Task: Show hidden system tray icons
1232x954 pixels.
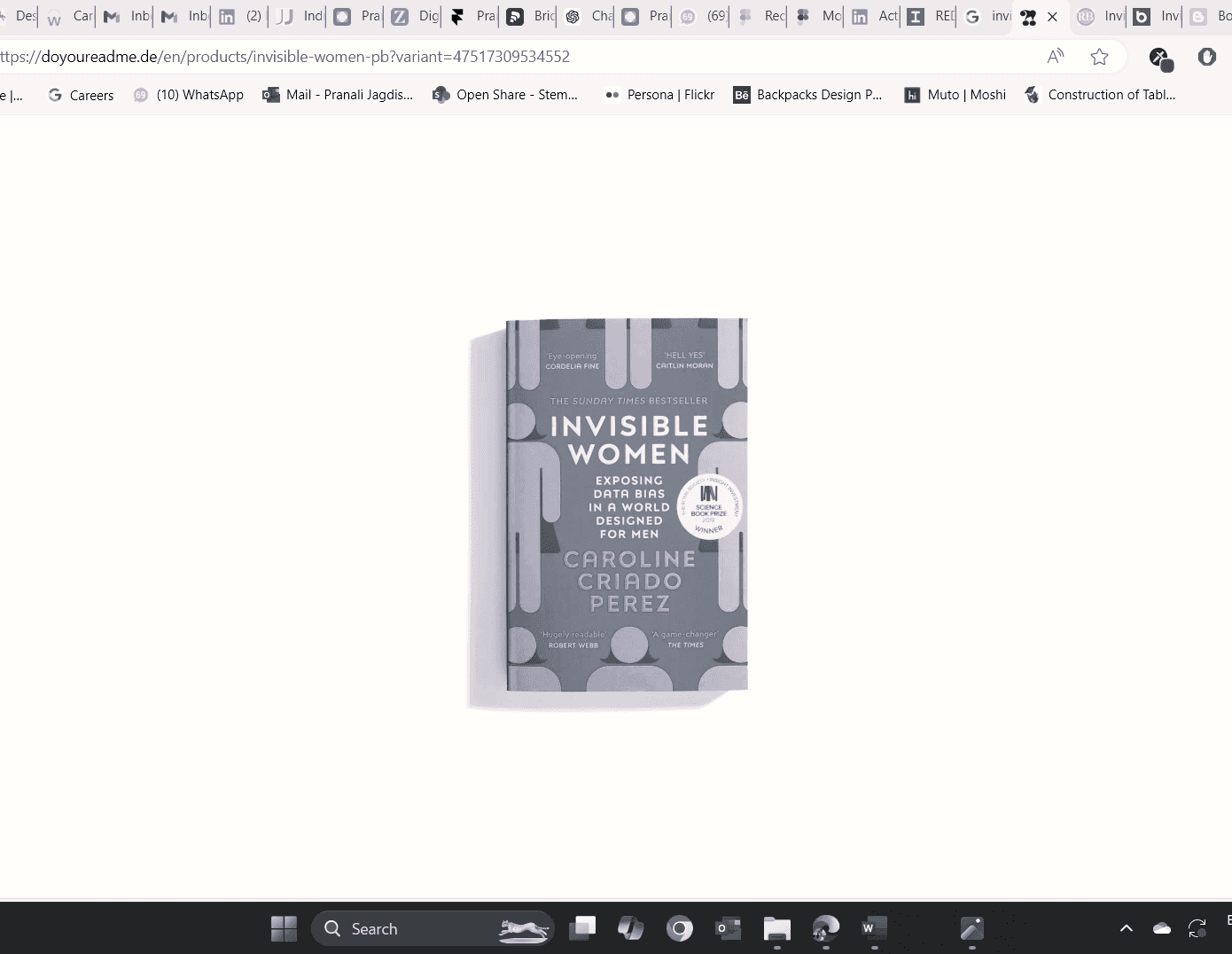Action: [1127, 928]
